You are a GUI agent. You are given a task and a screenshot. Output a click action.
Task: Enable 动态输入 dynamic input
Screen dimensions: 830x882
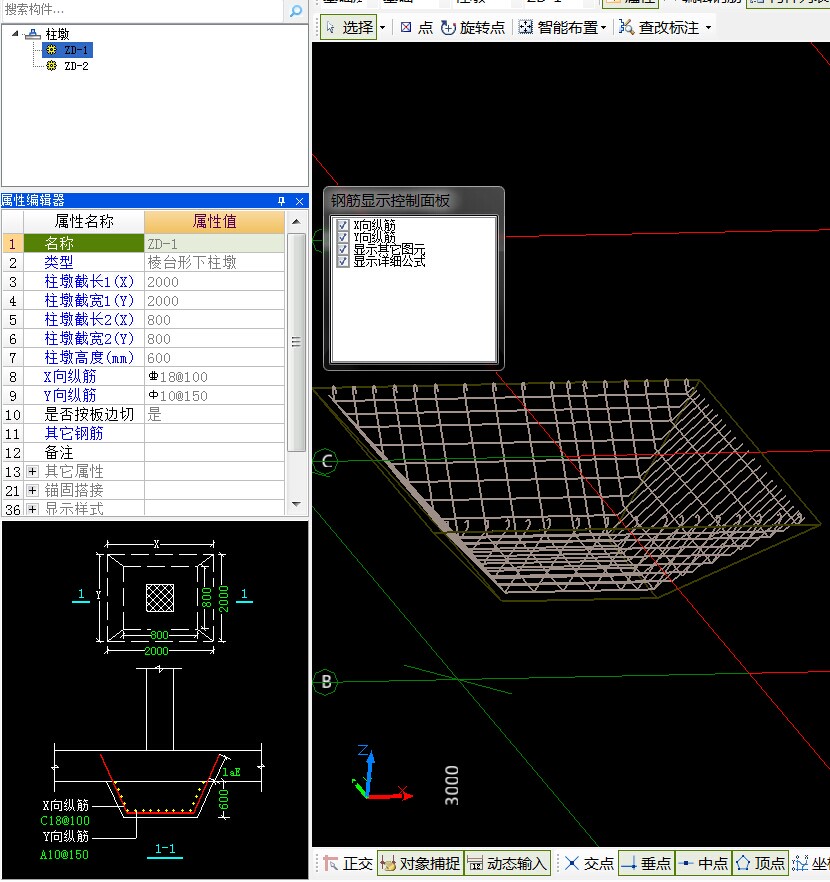(x=508, y=863)
